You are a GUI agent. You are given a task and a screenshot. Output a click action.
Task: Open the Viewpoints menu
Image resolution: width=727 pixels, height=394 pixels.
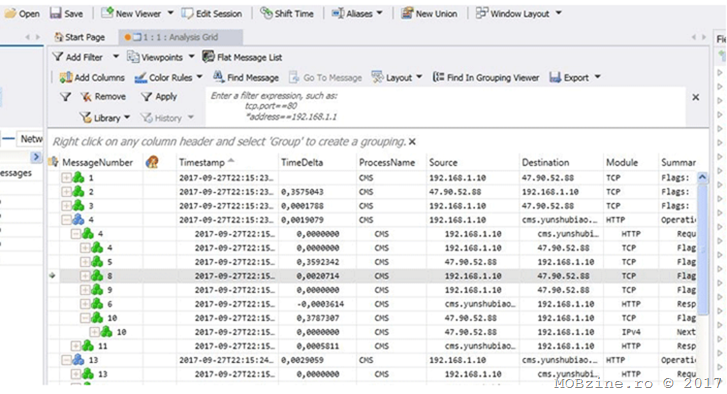160,57
